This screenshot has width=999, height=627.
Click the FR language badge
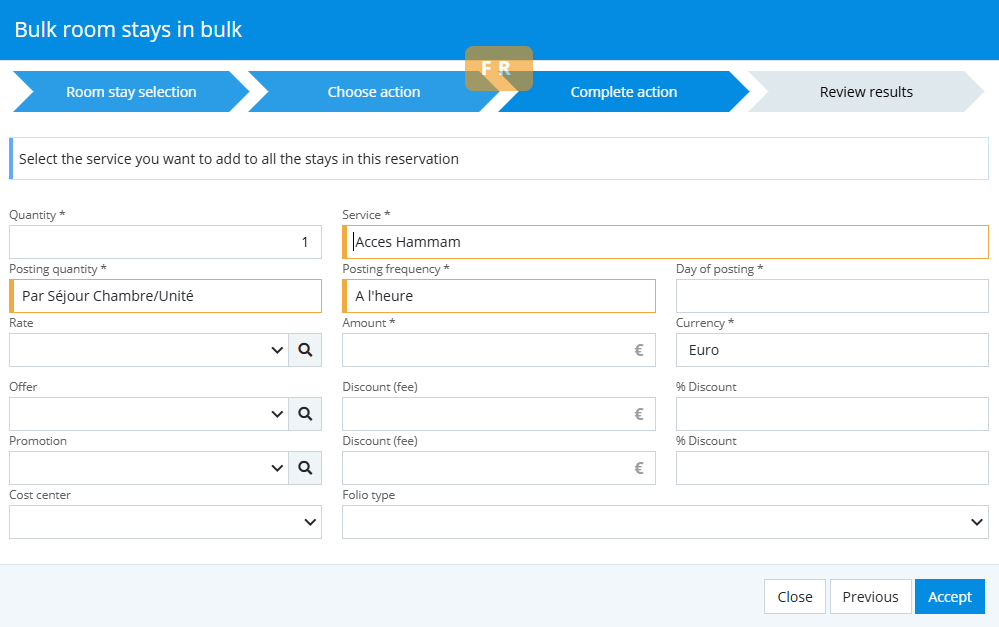[498, 69]
